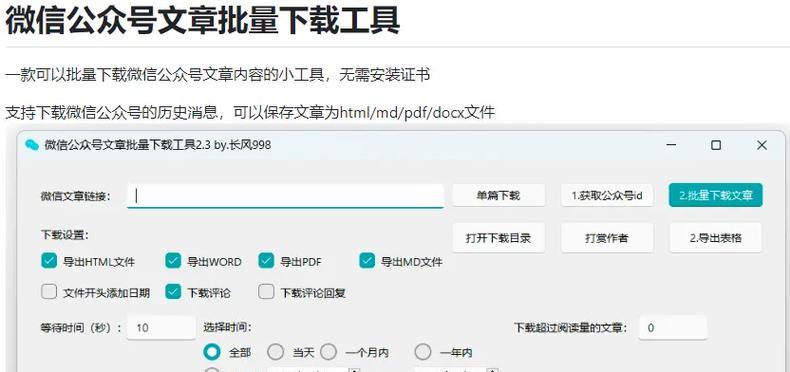Uncheck 导出HTML文件 checkbox
This screenshot has width=790, height=372.
[x=49, y=261]
